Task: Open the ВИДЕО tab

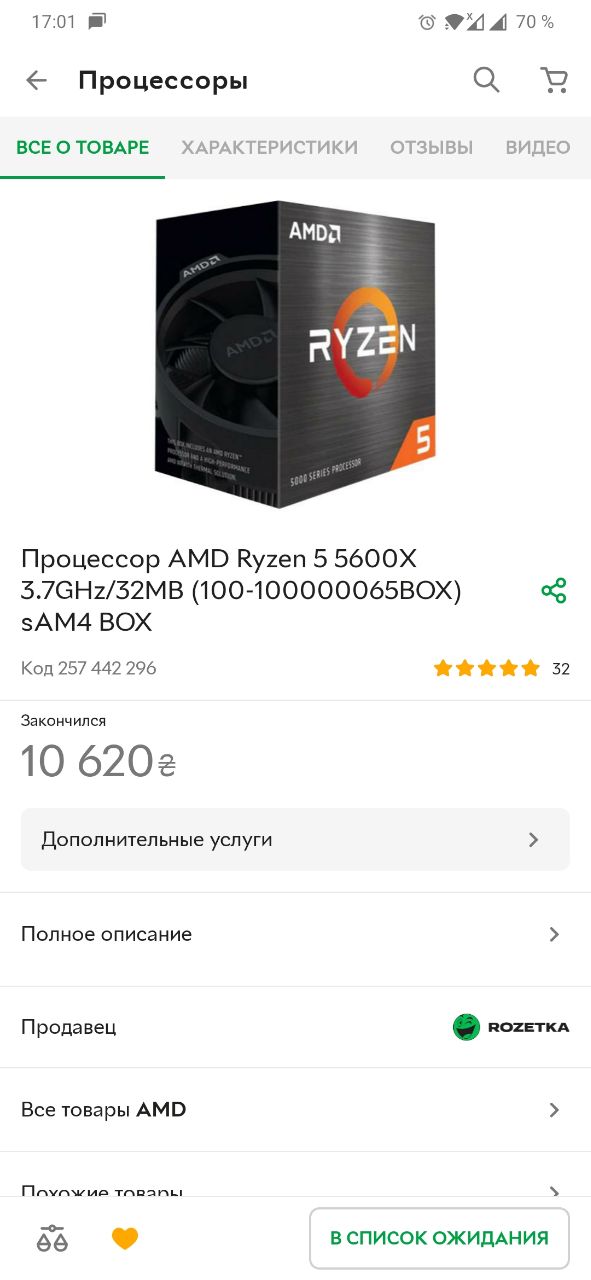Action: tap(538, 148)
